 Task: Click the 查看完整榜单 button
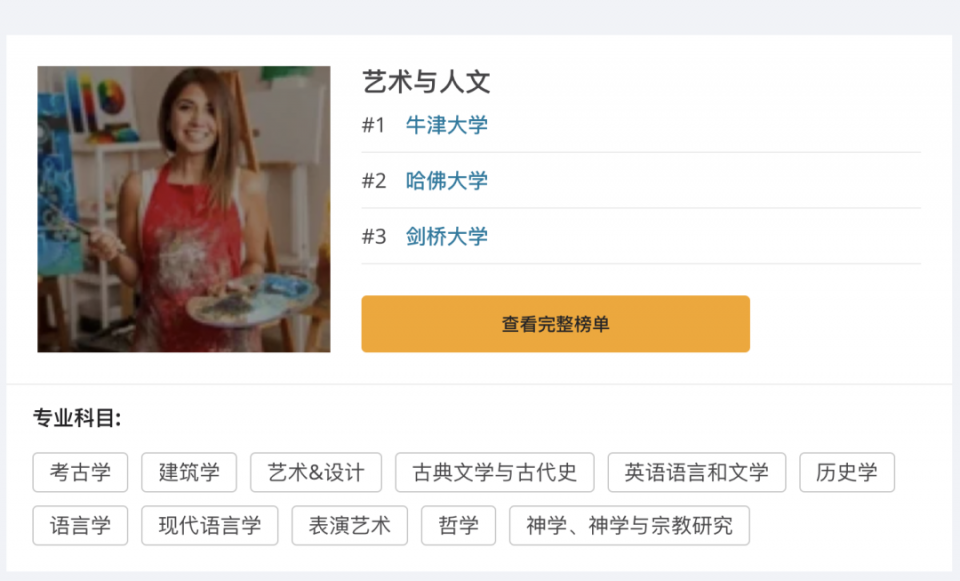tap(555, 324)
